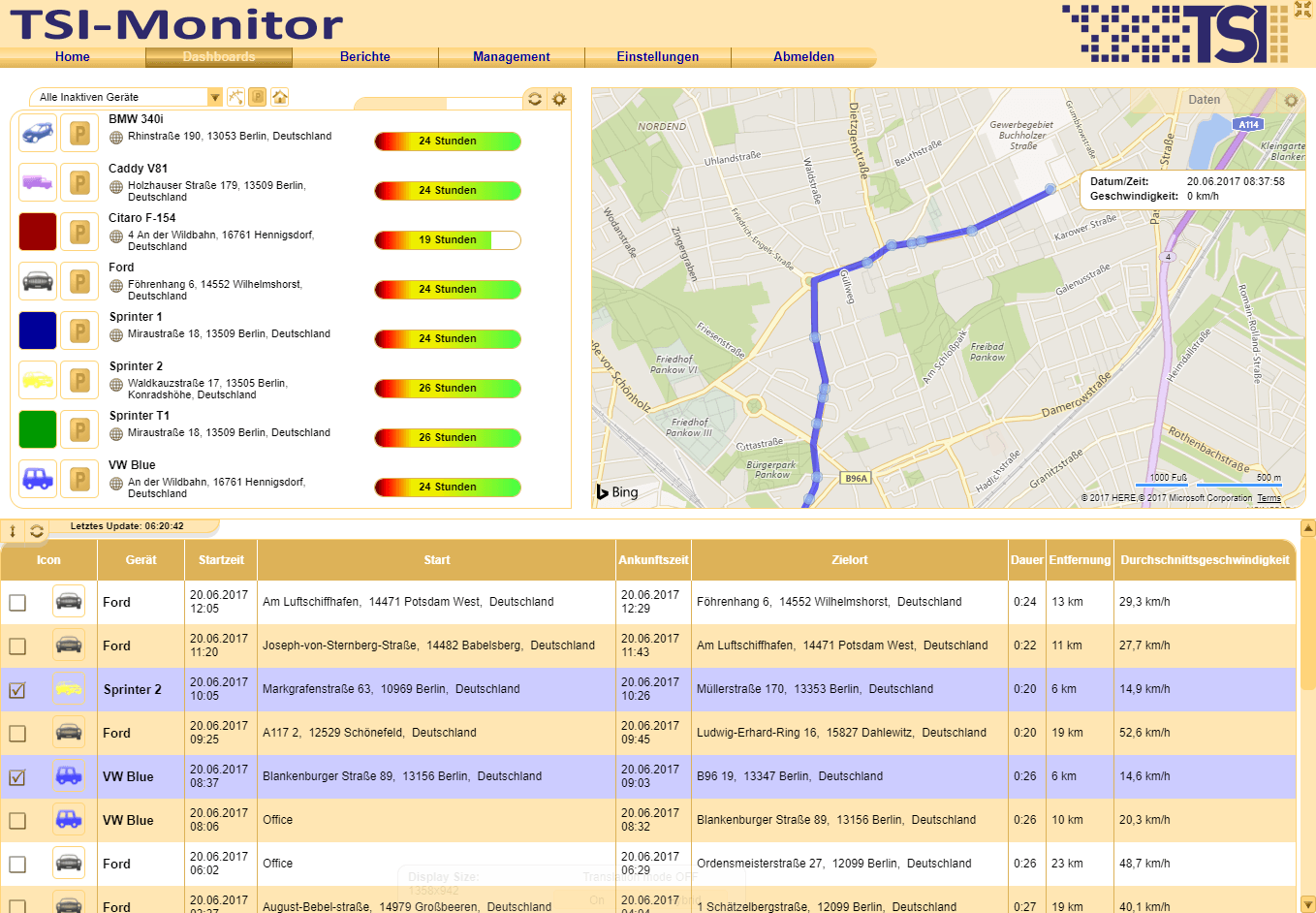
Task: Sort trips by the Entfernung column header
Action: tap(1080, 560)
